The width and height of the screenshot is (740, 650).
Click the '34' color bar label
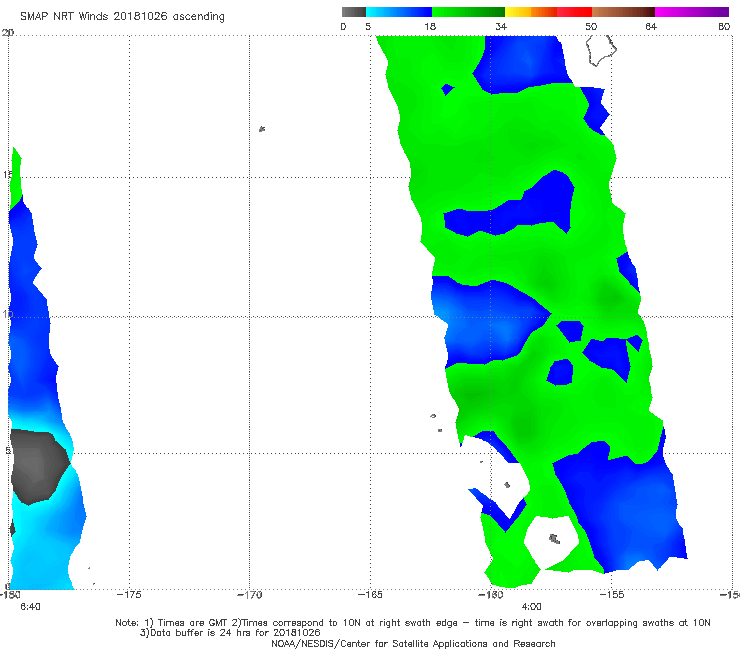pos(501,26)
